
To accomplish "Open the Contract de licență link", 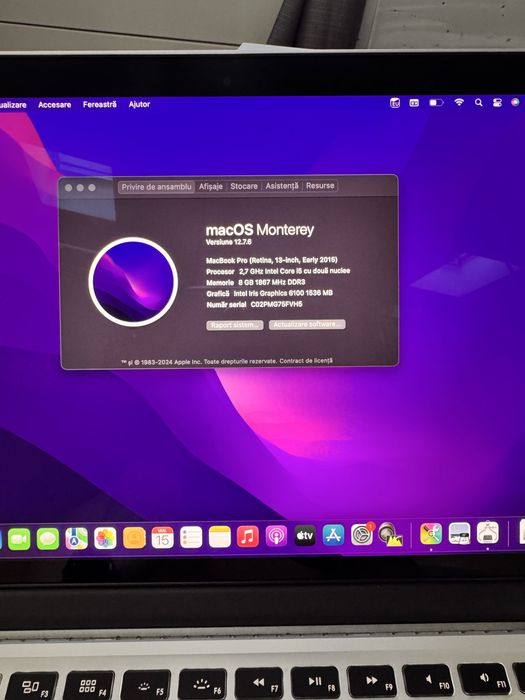I will (306, 361).
